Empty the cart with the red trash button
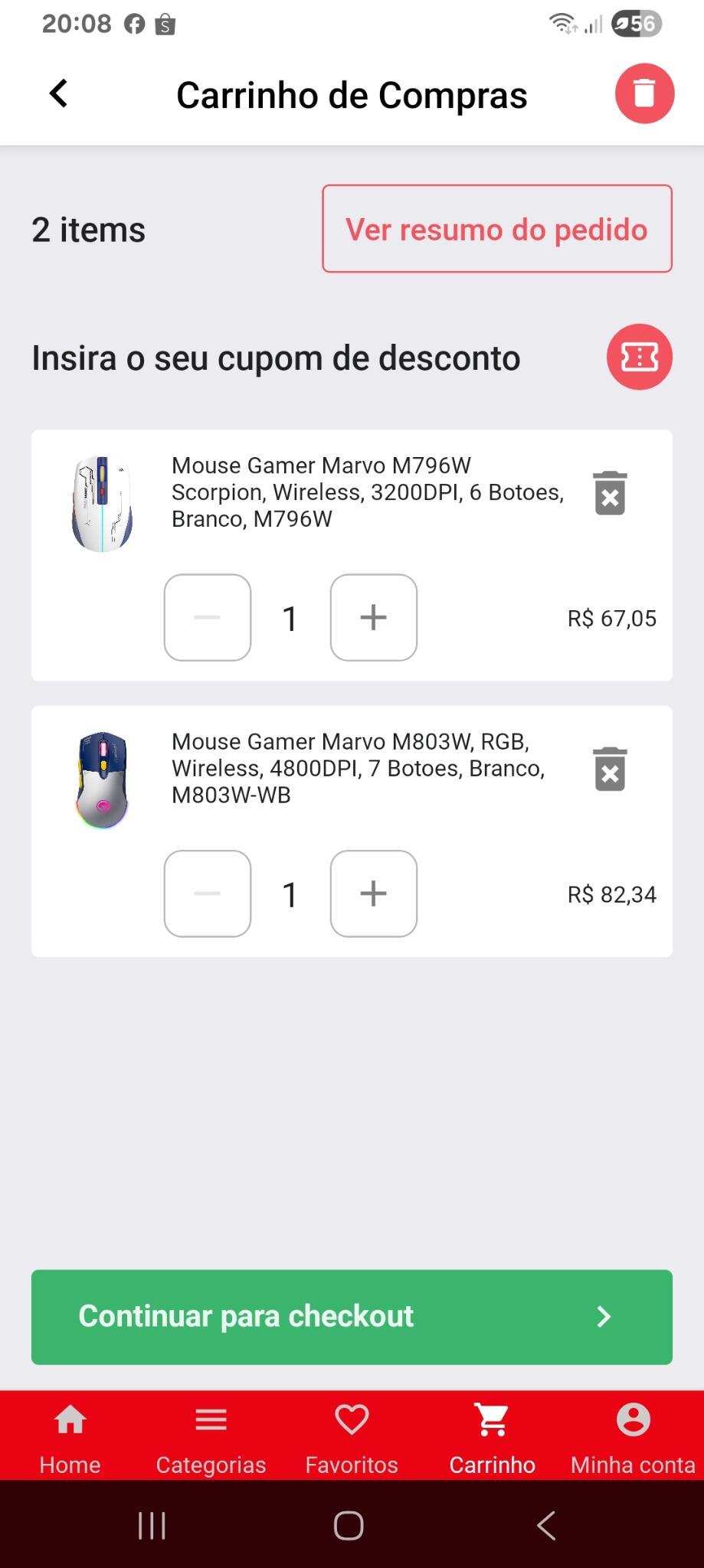This screenshot has width=704, height=1568. [644, 93]
